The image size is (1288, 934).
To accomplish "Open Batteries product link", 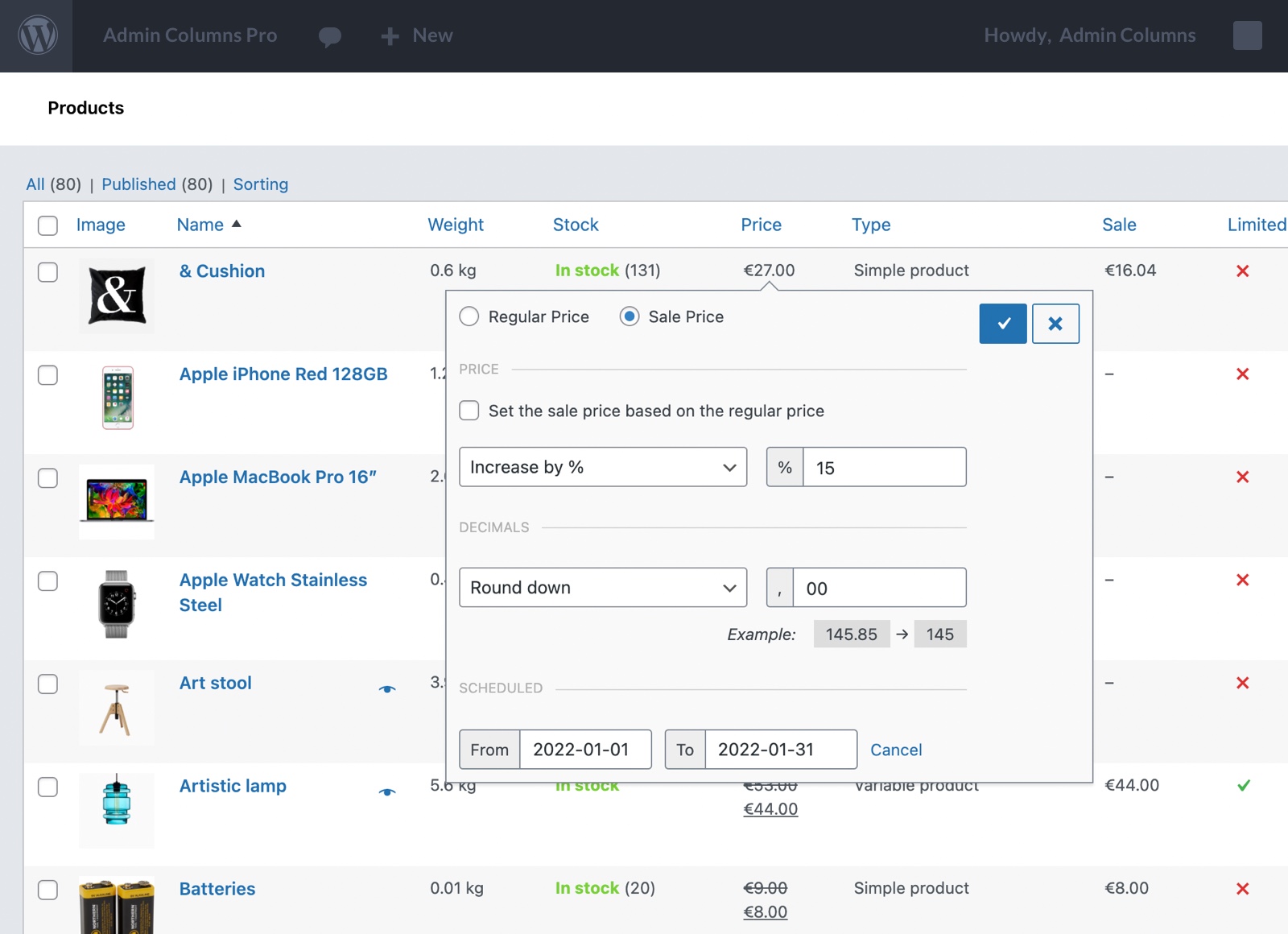I will [x=217, y=889].
